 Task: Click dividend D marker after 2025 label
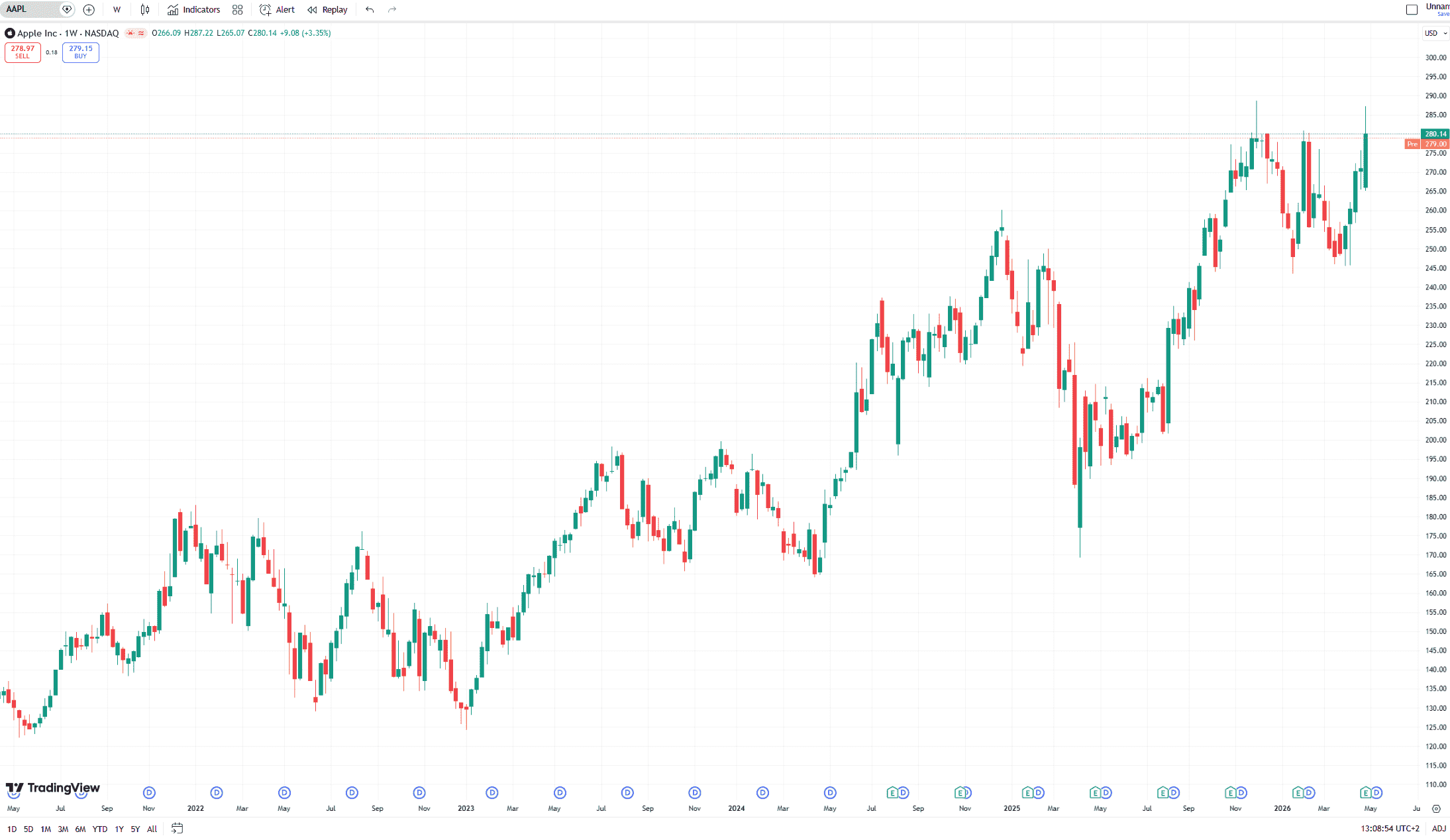[1039, 793]
